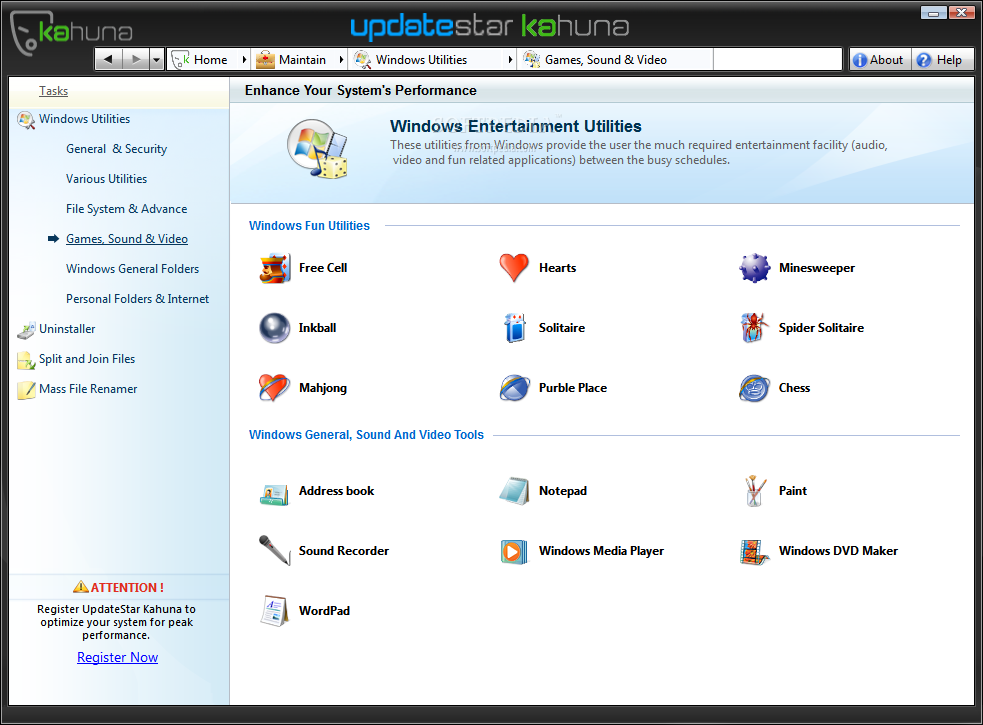Expand the arrow after Maintain breadcrumb
Image resolution: width=983 pixels, height=725 pixels.
click(341, 60)
